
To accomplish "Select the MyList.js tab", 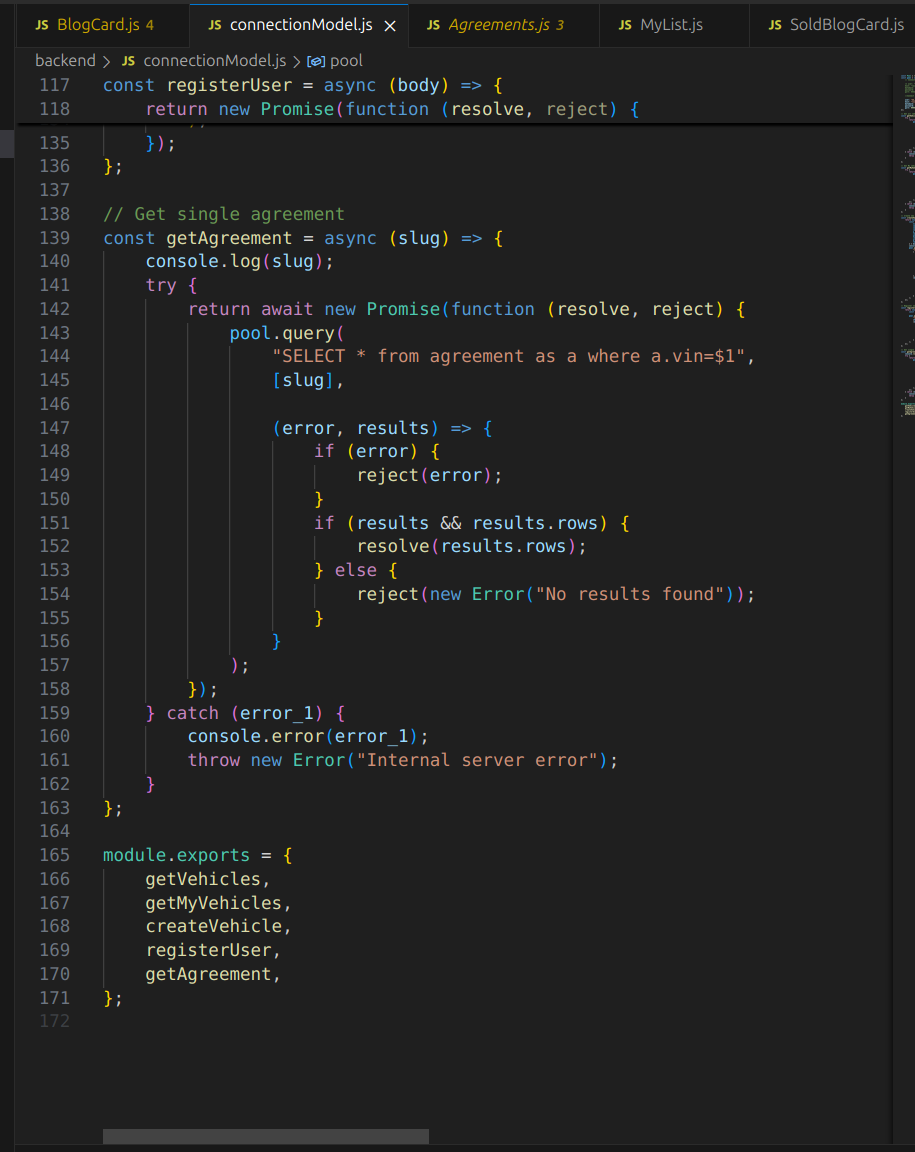I will [670, 25].
